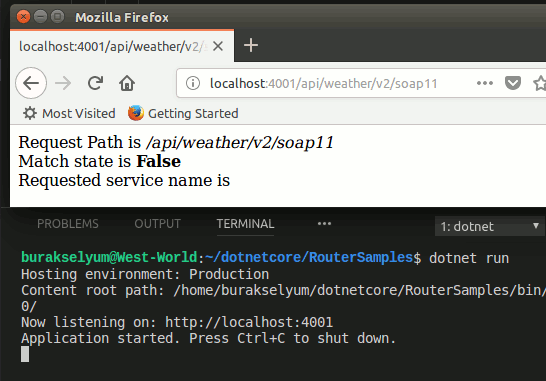Open a new tab with plus button
Image resolution: width=546 pixels, height=381 pixels.
(x=251, y=45)
